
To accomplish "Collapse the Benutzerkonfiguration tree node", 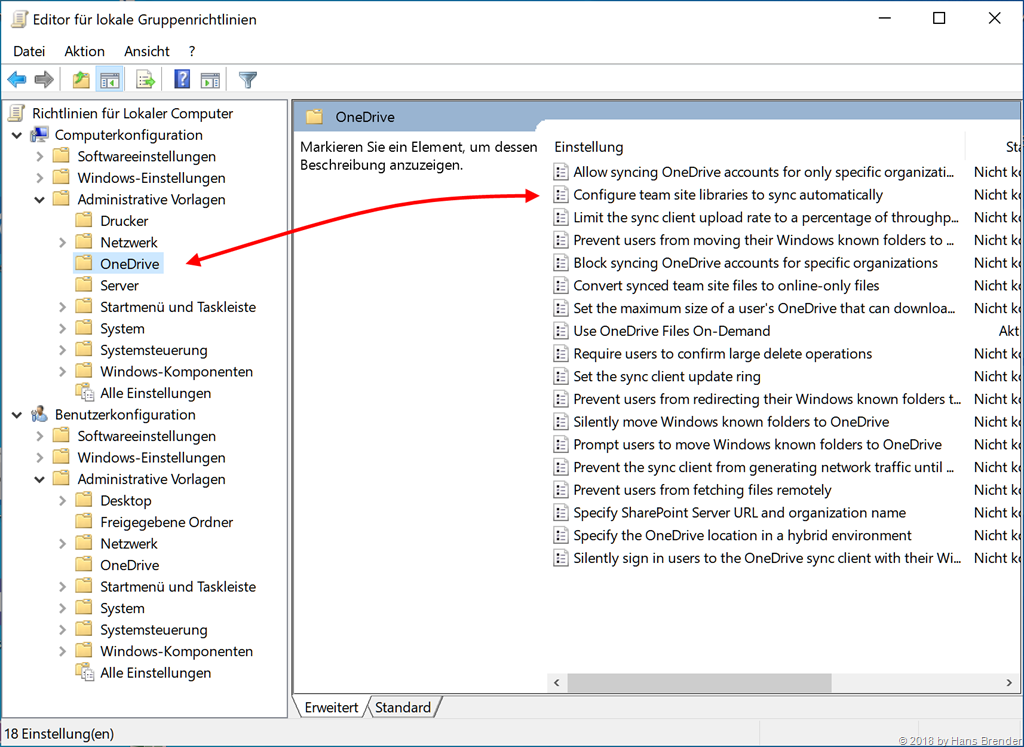I will tap(17, 415).
